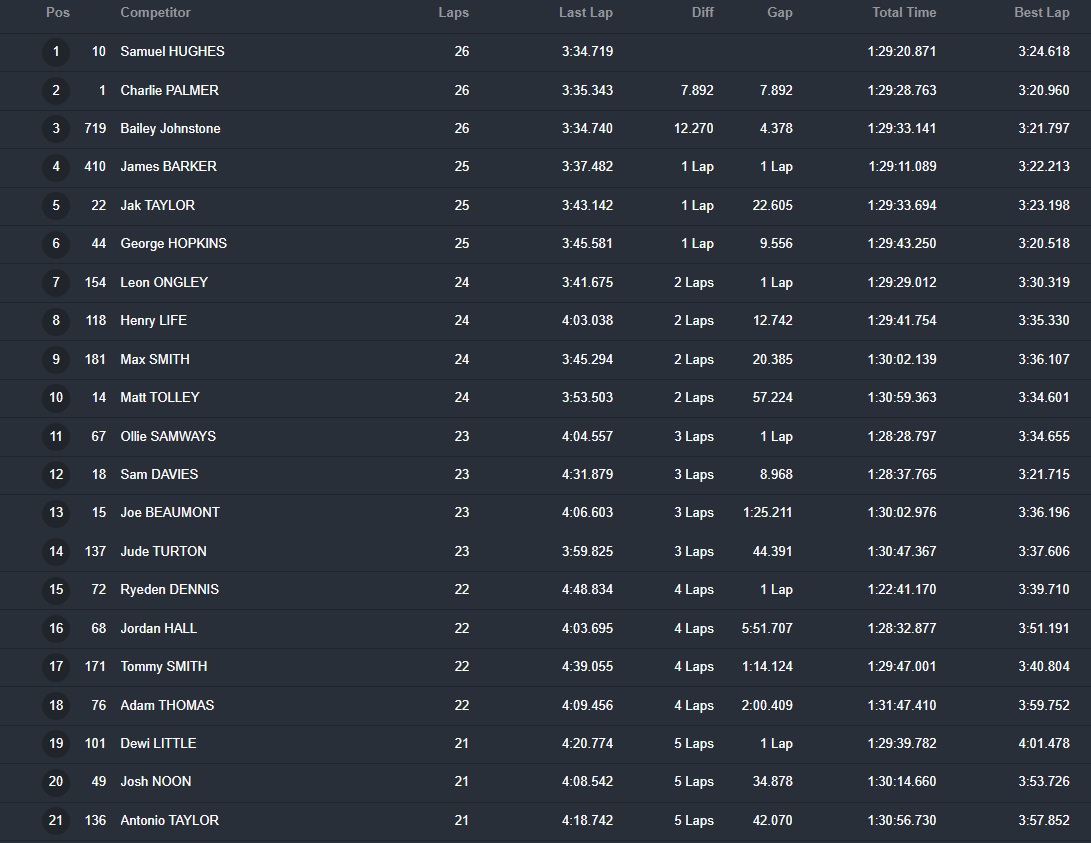Click Antonio TAYLOR's name
This screenshot has height=843, width=1091.
pyautogui.click(x=169, y=821)
